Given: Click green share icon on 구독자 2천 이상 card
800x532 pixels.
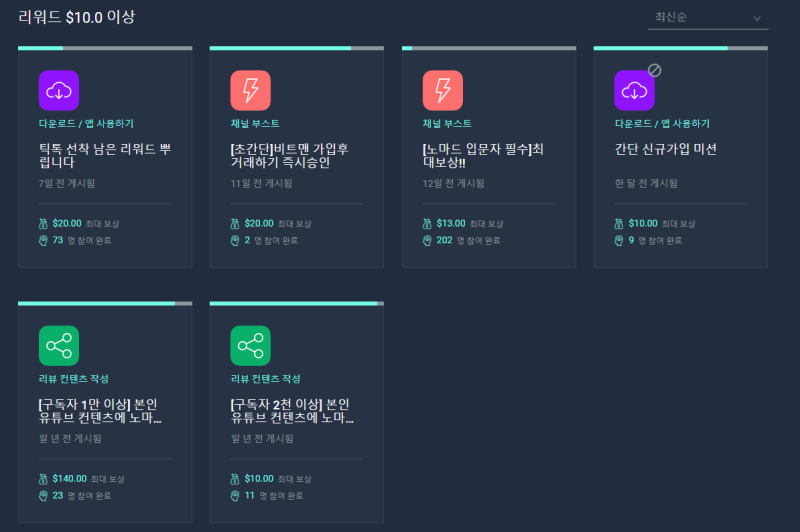Looking at the screenshot, I should point(251,346).
